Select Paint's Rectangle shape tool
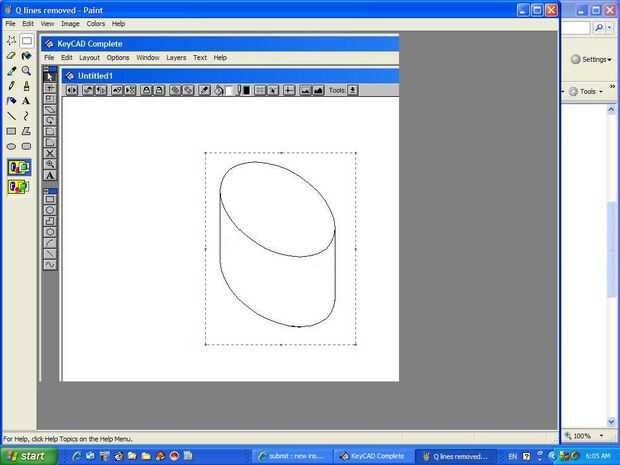This screenshot has width=620, height=465. [x=11, y=131]
